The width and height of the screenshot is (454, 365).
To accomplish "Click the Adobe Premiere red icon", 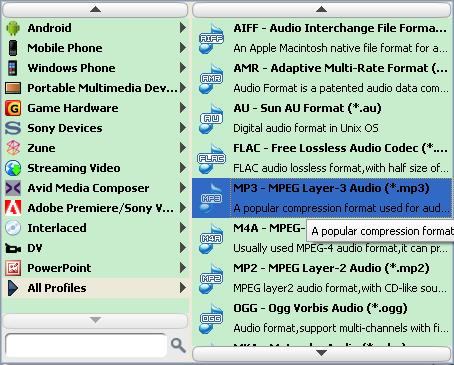I will pyautogui.click(x=13, y=208).
